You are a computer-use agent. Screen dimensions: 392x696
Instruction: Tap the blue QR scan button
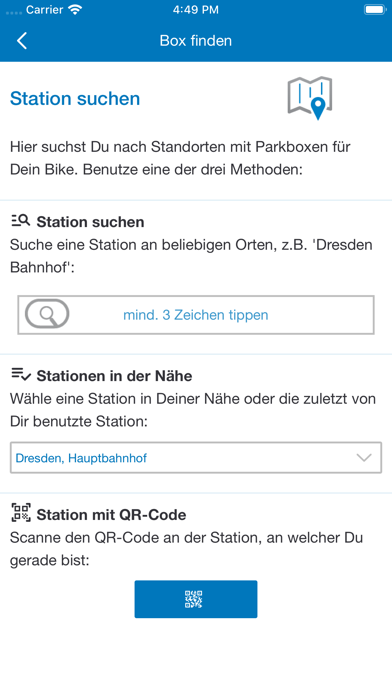[x=196, y=599]
